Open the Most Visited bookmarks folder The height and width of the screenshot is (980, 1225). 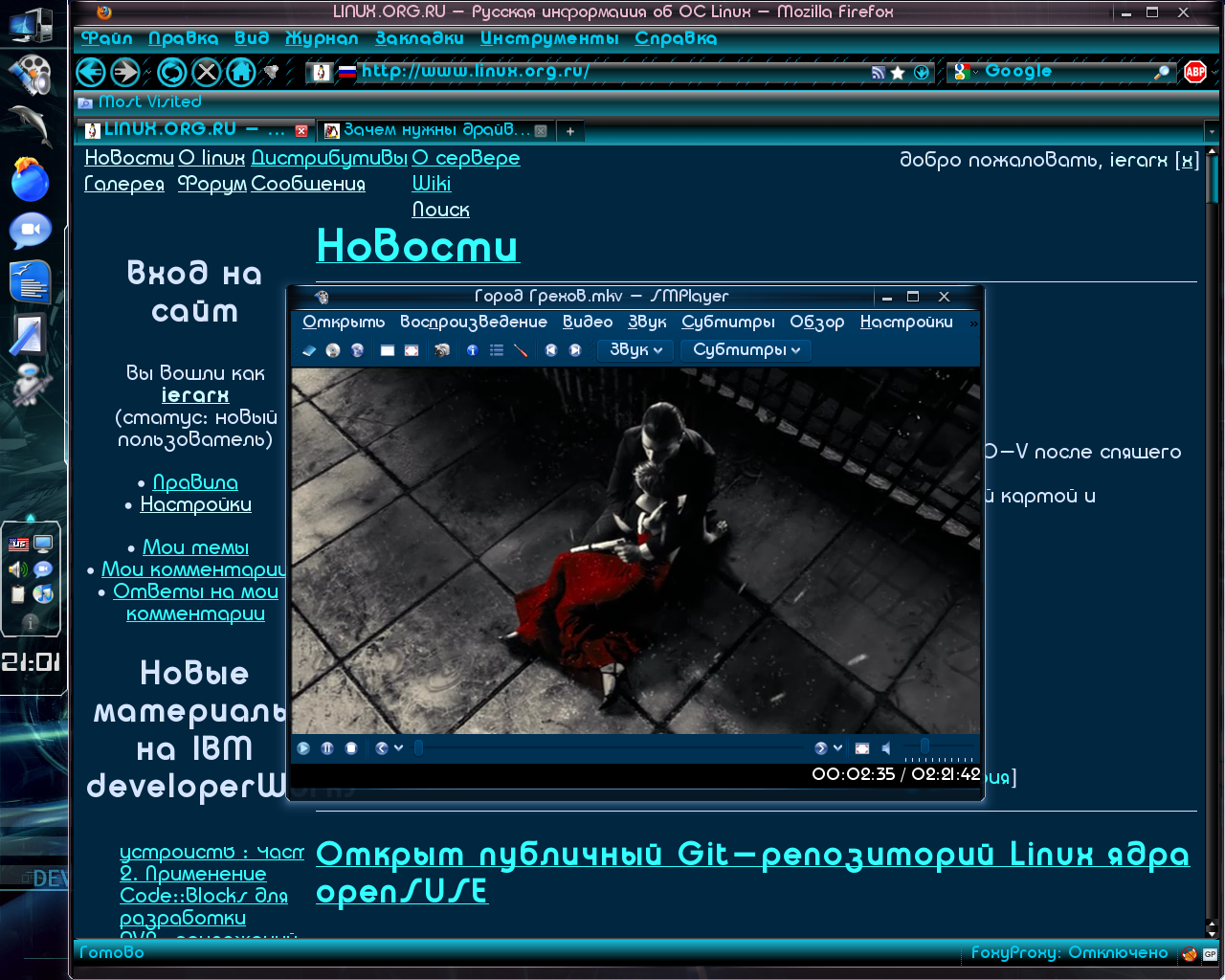(x=140, y=101)
